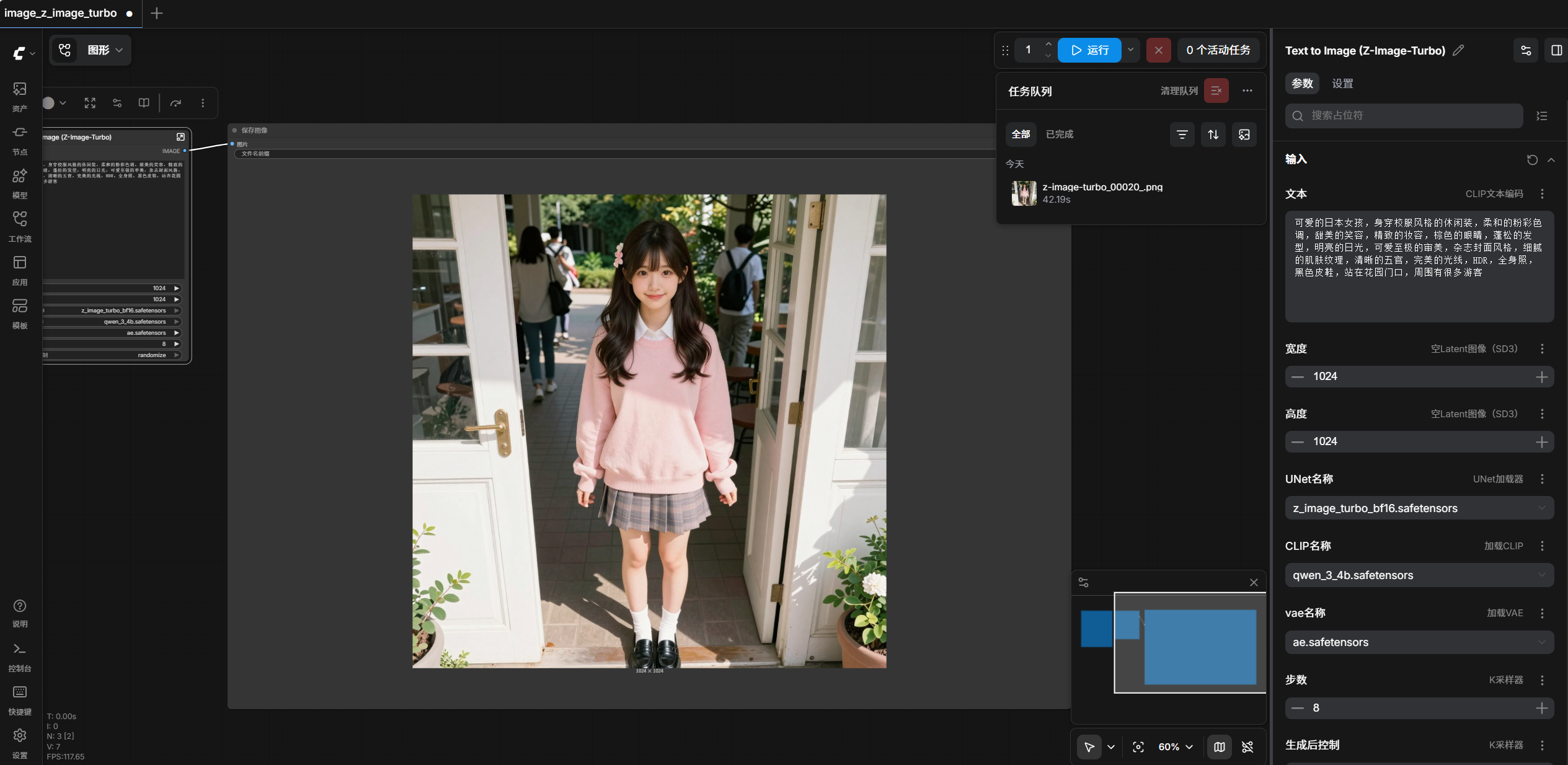Toggle the minimap map icon

[1219, 747]
